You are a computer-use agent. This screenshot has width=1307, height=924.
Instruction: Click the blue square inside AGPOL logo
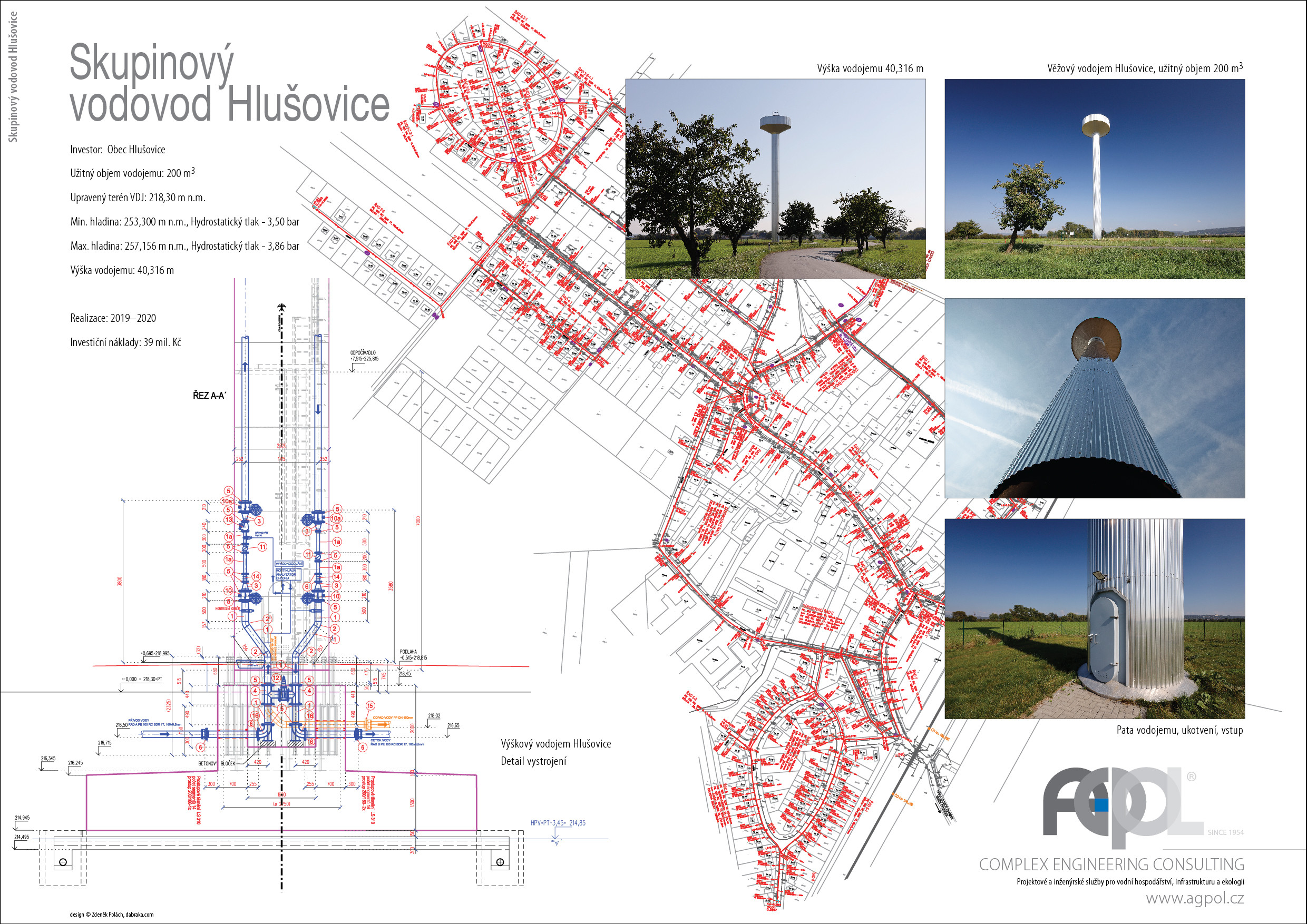[1102, 805]
